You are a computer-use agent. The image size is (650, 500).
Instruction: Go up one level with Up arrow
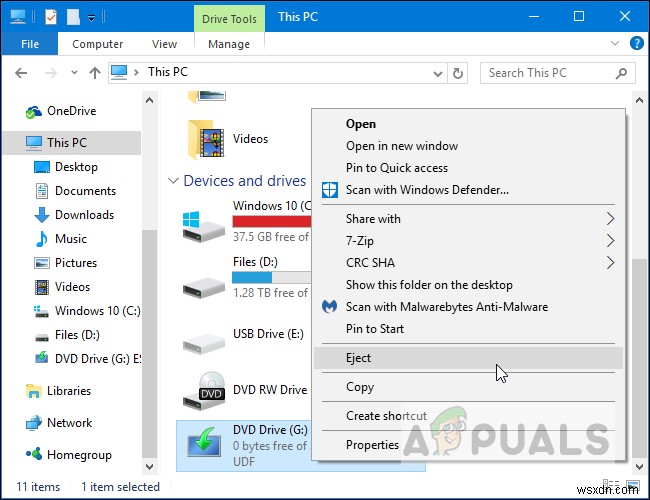pos(95,73)
